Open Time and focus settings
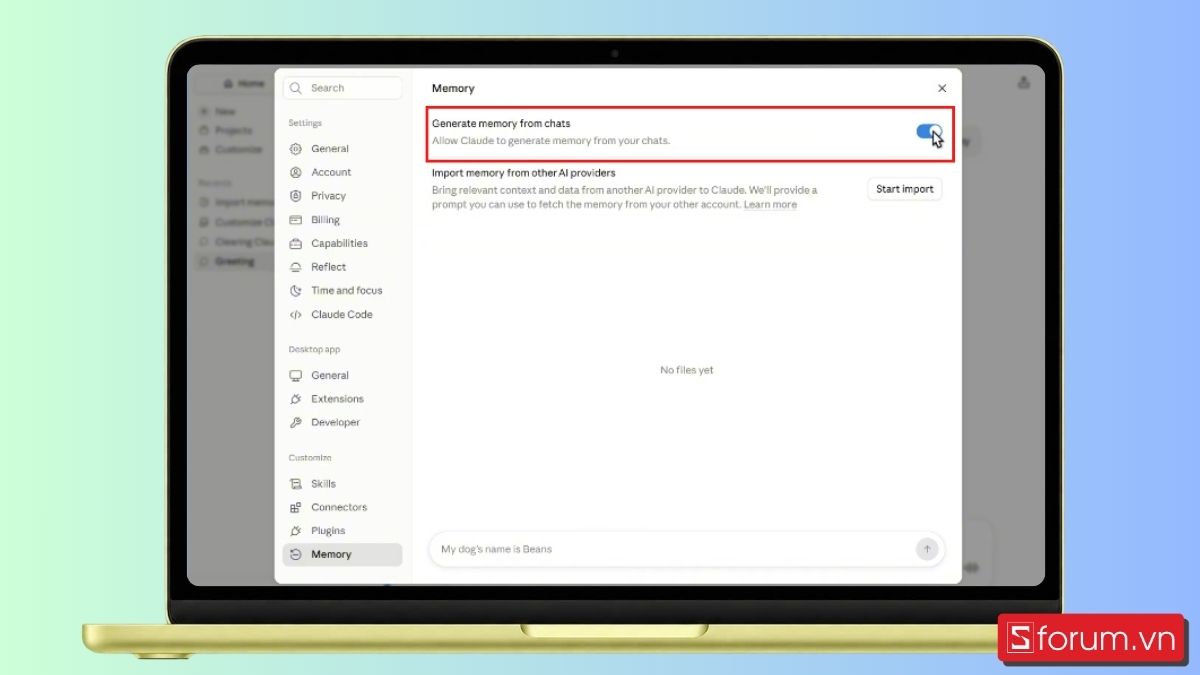 [342, 291]
